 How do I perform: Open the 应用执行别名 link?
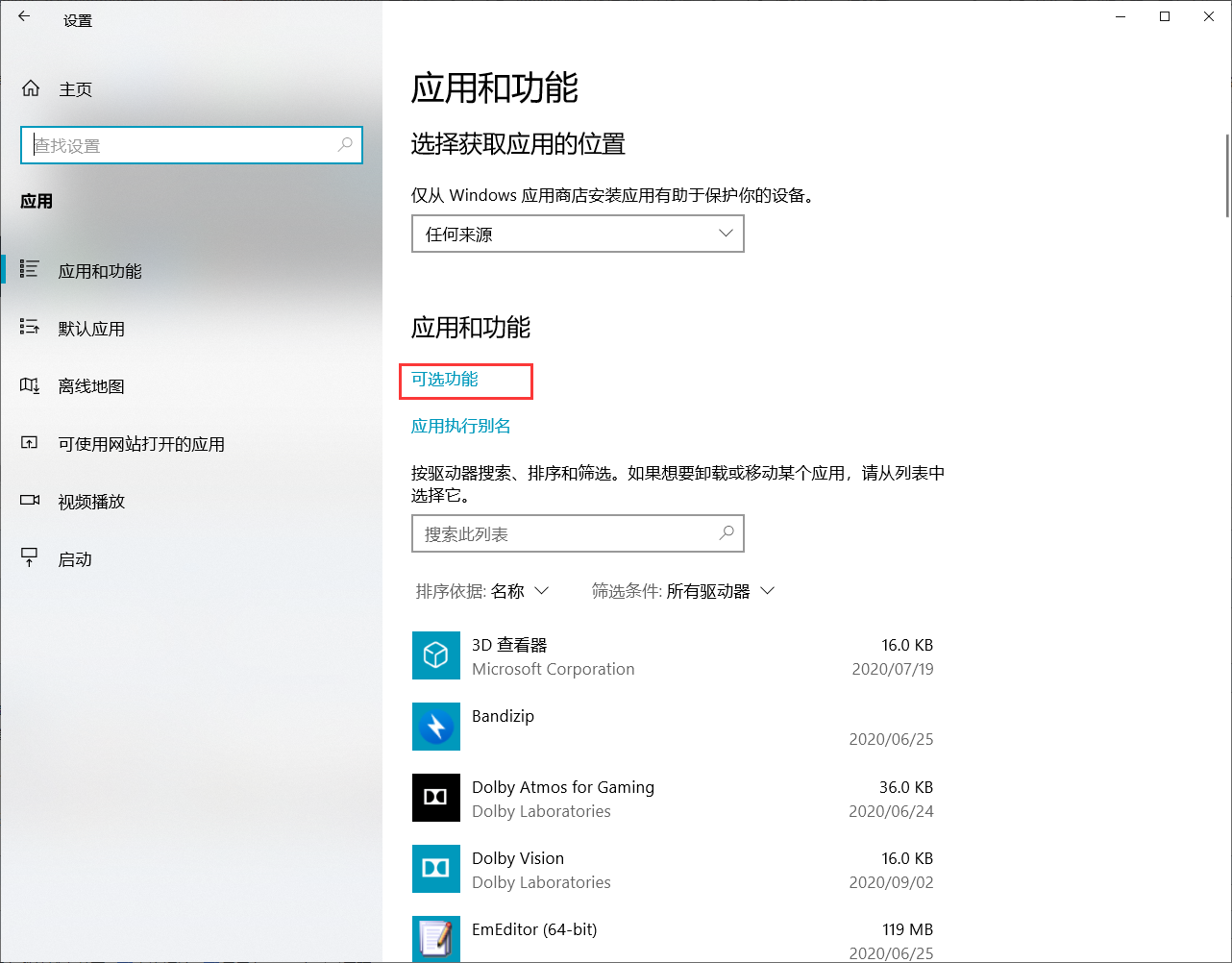tap(461, 426)
